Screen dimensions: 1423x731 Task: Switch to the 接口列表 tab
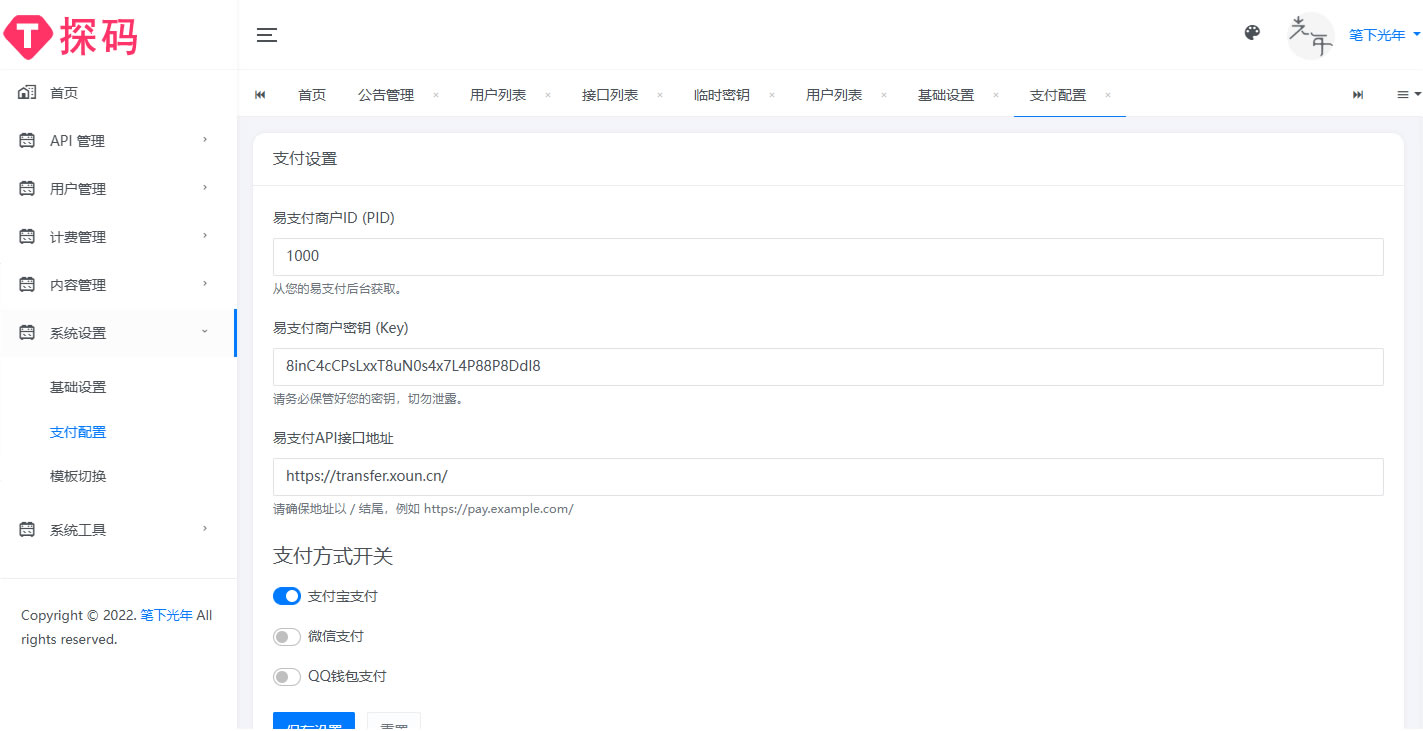pos(610,95)
